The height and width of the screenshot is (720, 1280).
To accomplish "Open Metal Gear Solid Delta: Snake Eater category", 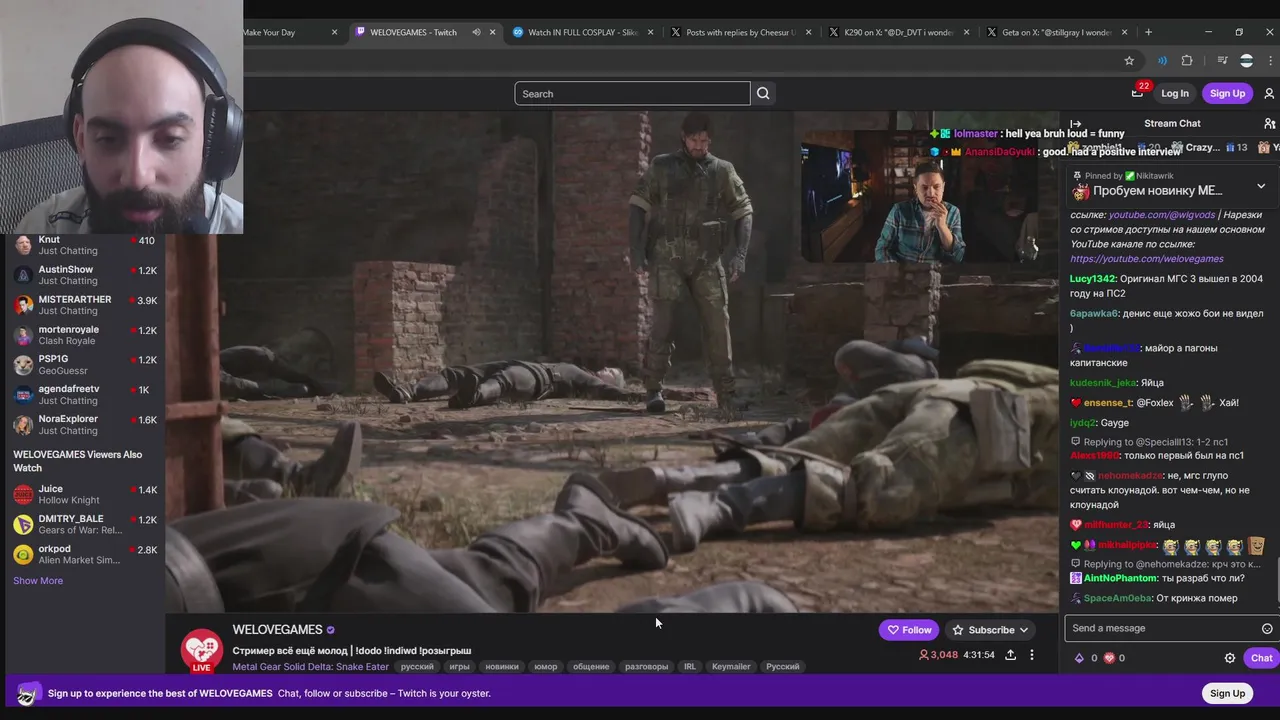I will pos(311,667).
